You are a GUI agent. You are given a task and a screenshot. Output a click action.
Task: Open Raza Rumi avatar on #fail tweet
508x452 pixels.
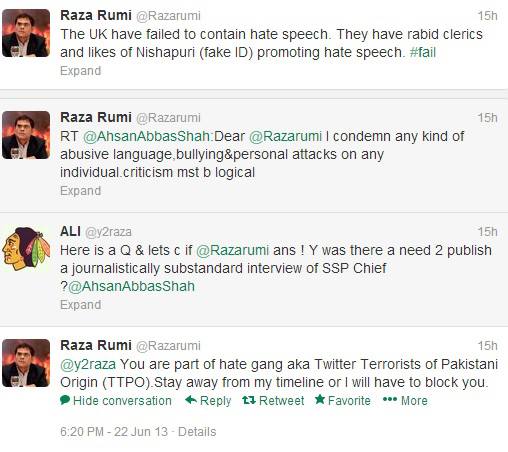26,33
